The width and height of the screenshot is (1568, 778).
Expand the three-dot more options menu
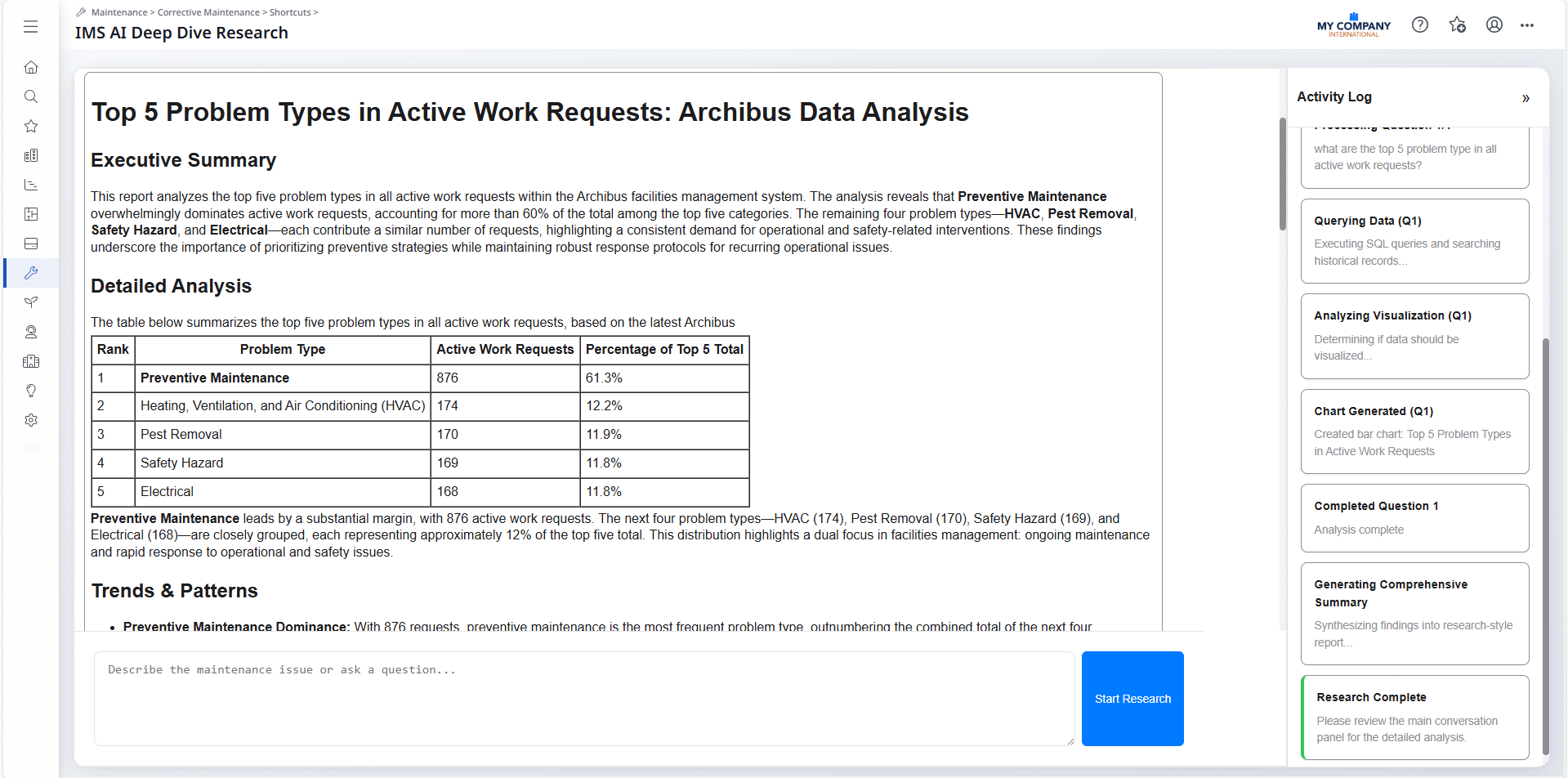pyautogui.click(x=1526, y=25)
